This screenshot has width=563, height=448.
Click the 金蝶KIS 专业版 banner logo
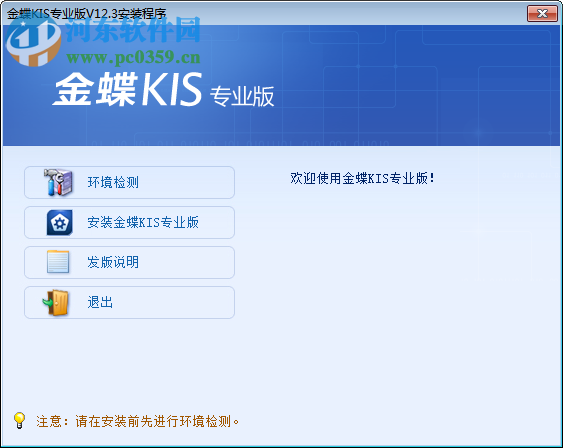(x=164, y=89)
